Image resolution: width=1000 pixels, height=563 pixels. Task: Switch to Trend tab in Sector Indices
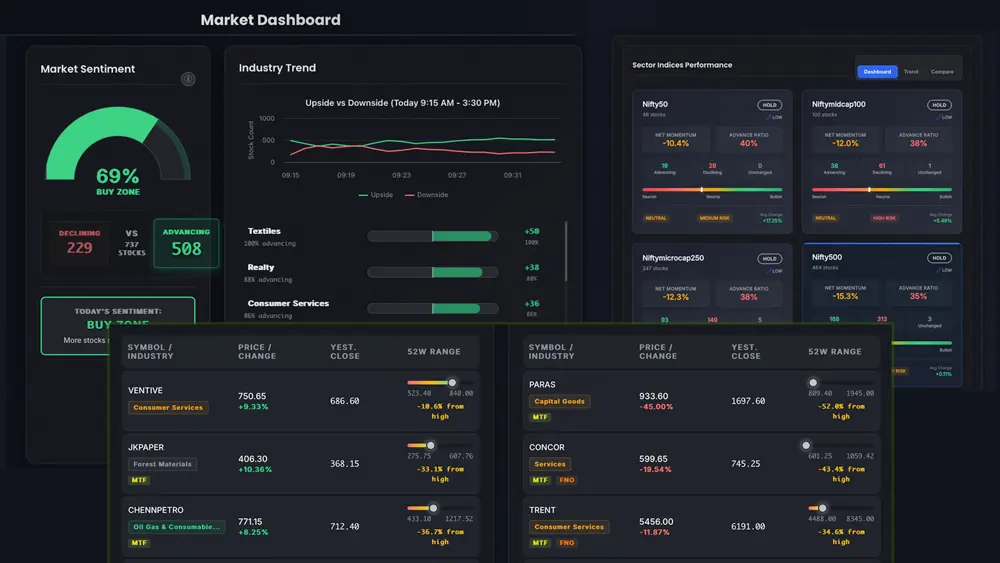[x=911, y=71]
